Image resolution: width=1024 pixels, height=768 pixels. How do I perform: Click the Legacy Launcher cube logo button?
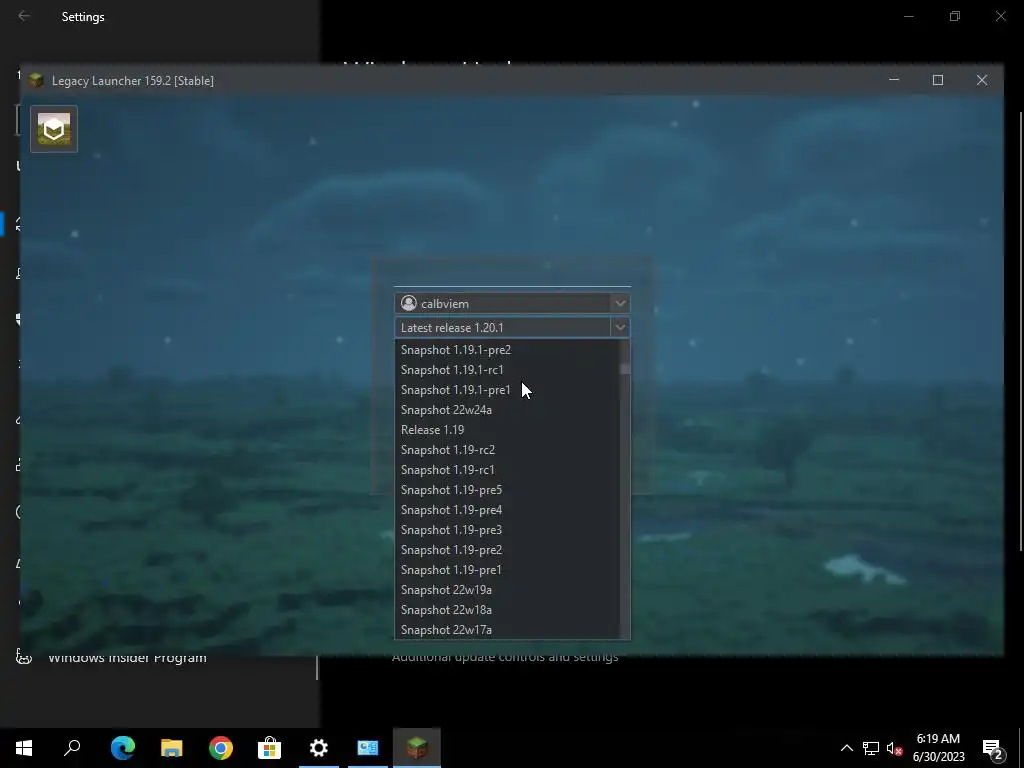pyautogui.click(x=54, y=129)
